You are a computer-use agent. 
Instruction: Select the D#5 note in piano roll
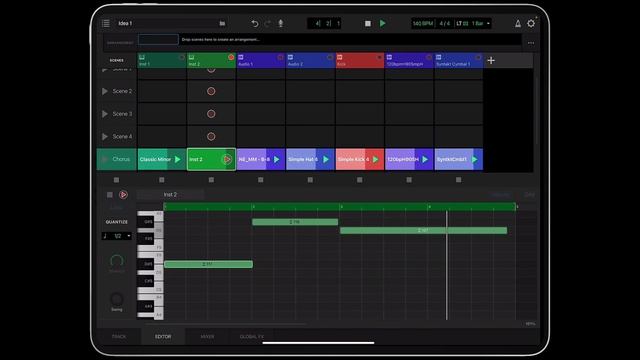[209, 264]
